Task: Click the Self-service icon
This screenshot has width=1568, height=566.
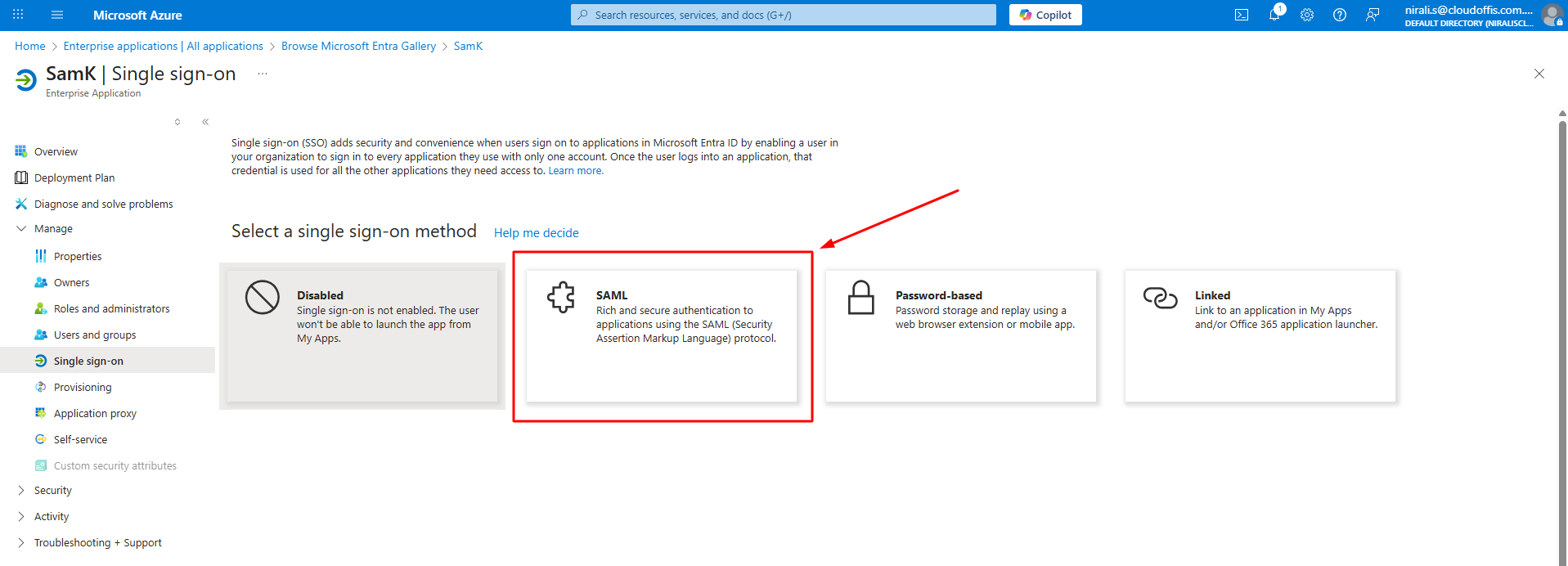Action: [x=41, y=439]
